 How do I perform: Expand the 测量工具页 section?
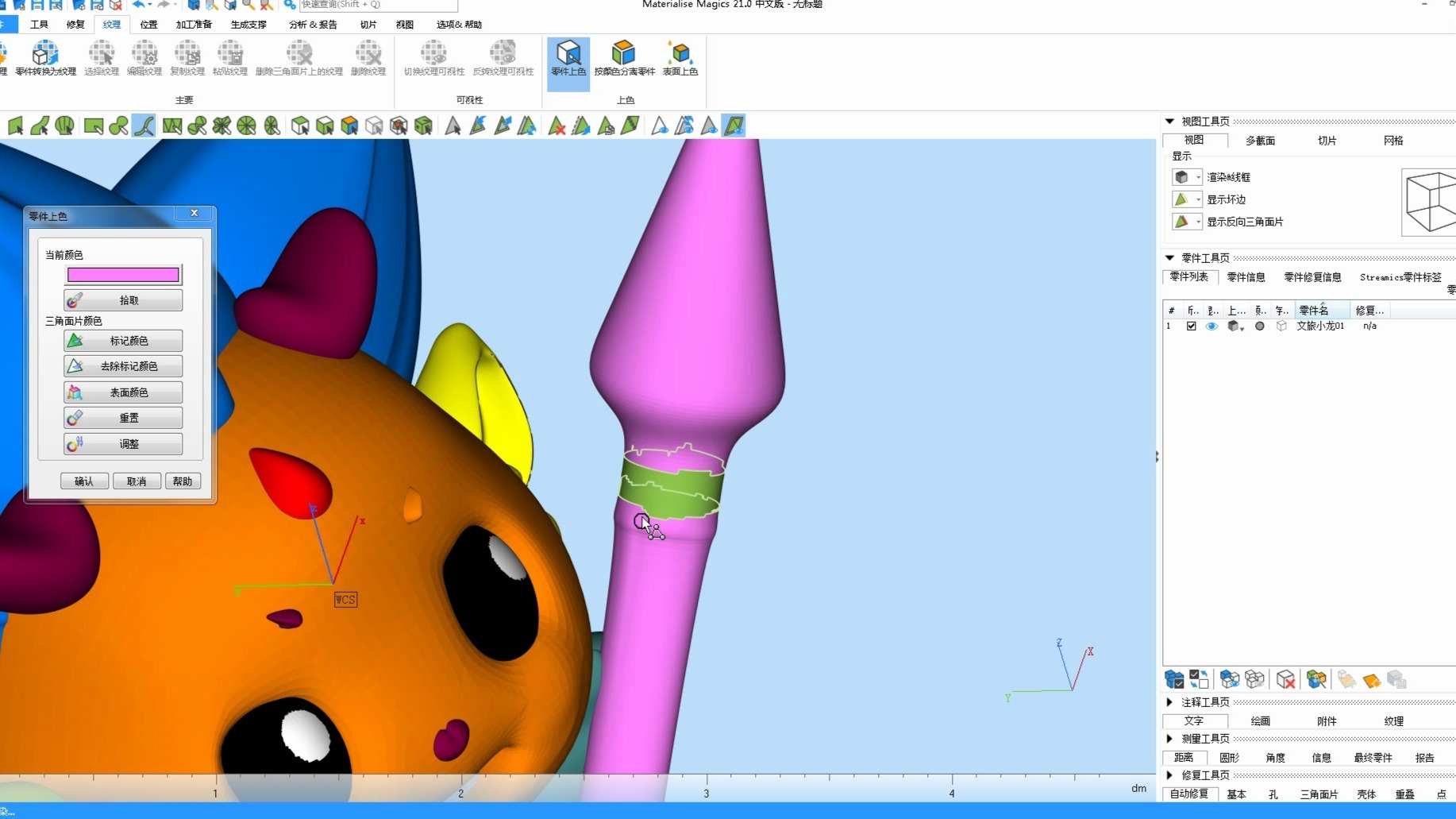(x=1169, y=739)
